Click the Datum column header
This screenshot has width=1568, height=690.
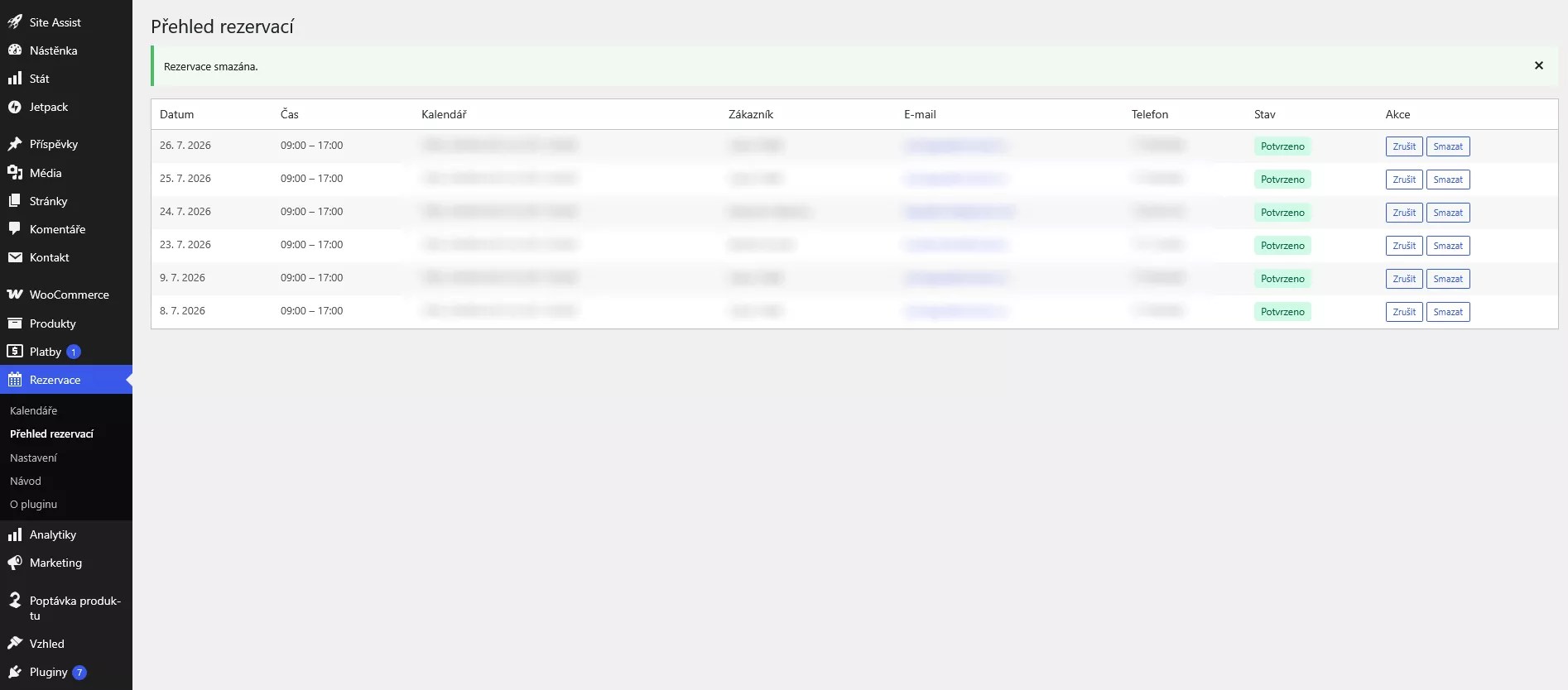click(x=177, y=114)
